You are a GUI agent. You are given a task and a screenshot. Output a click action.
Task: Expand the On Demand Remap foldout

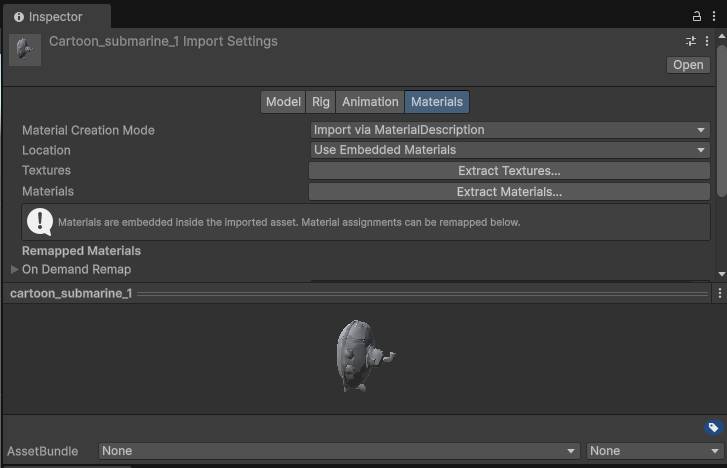pos(14,269)
